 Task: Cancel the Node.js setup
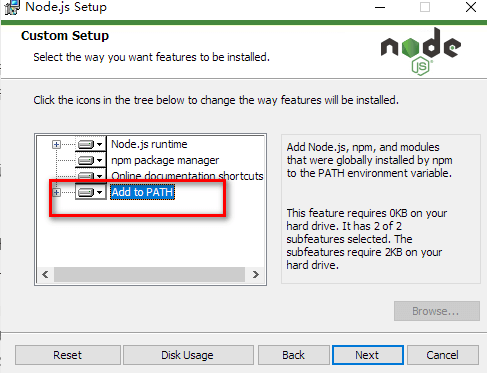tap(443, 355)
